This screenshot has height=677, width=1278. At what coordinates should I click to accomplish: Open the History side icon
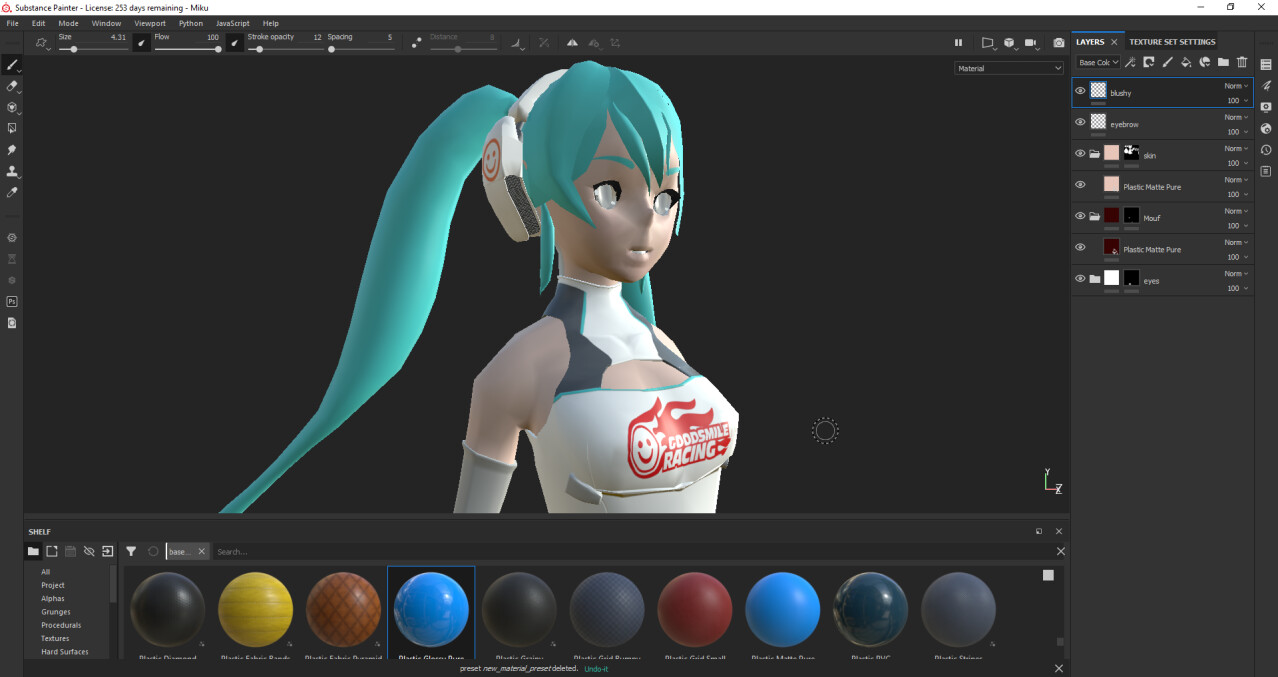[x=1266, y=150]
